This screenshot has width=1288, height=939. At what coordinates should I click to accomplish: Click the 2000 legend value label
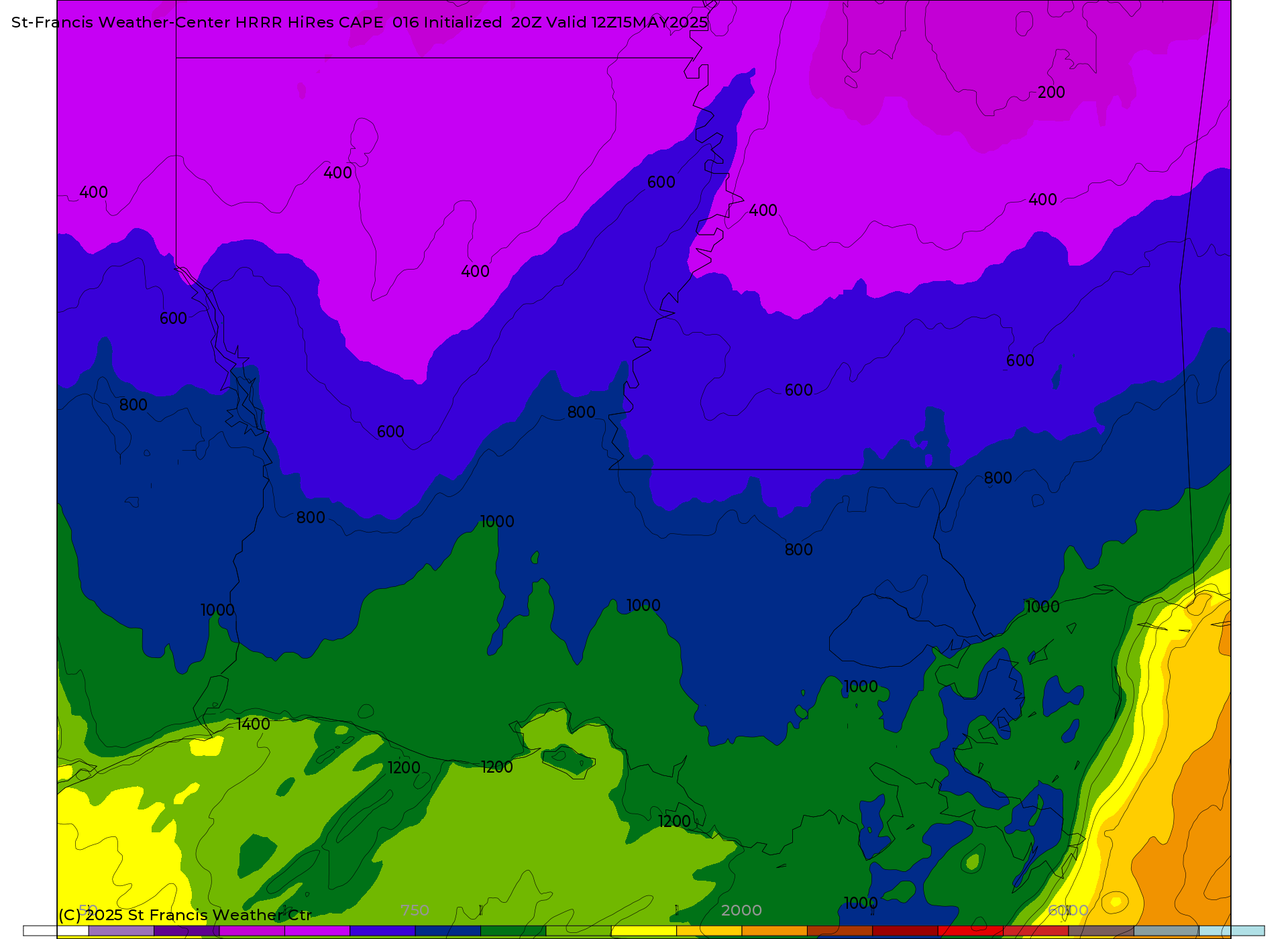(741, 910)
